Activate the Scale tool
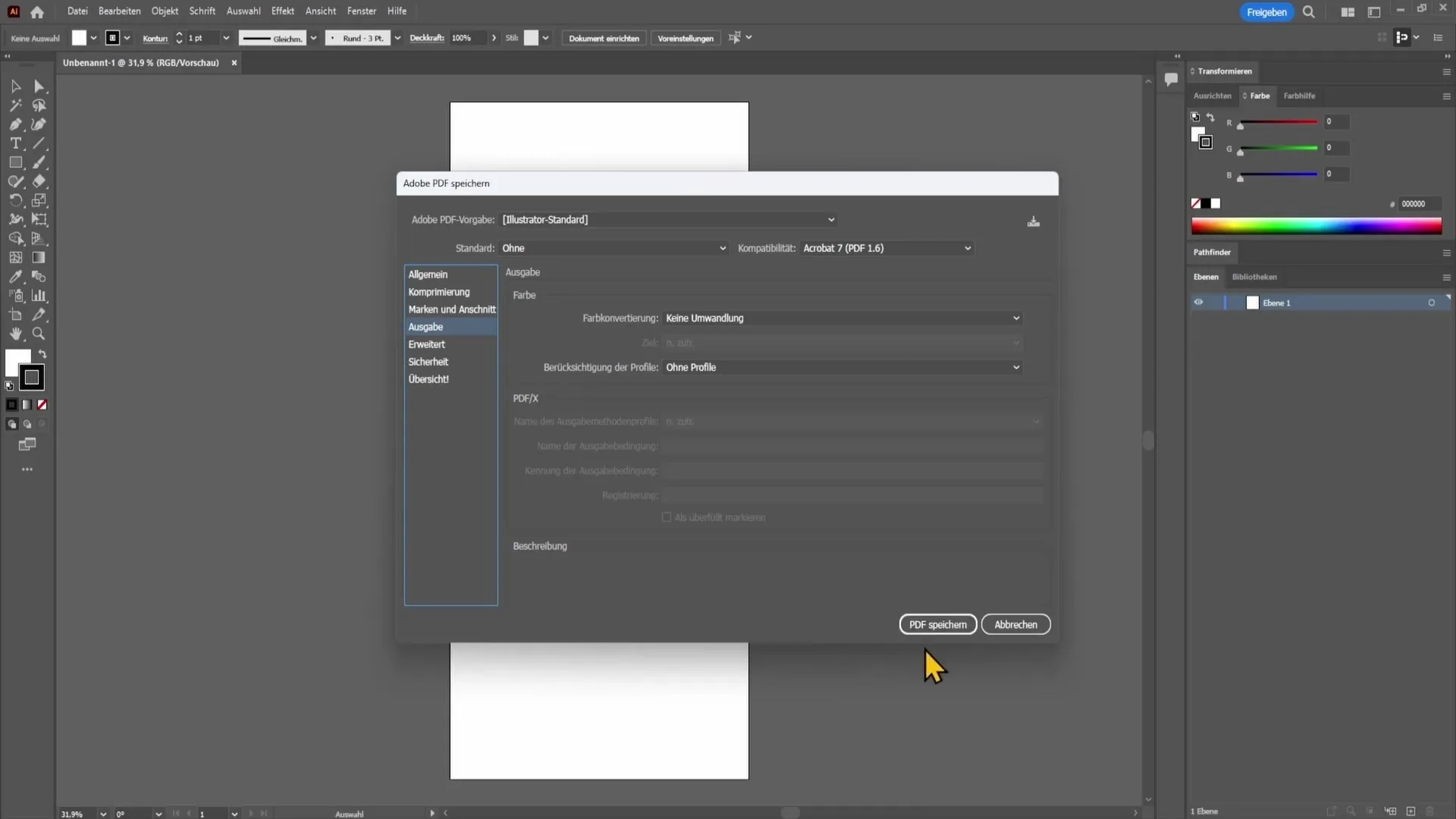 click(x=39, y=200)
